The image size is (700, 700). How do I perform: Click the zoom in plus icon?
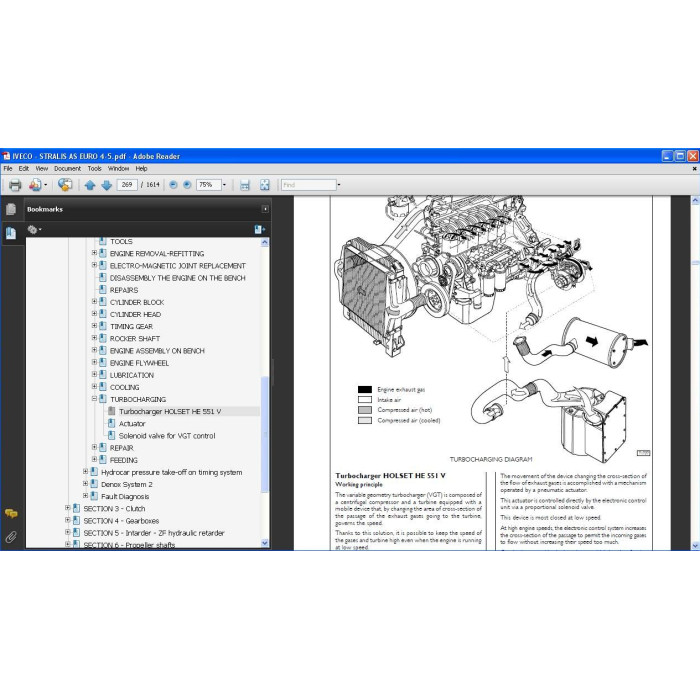[187, 185]
